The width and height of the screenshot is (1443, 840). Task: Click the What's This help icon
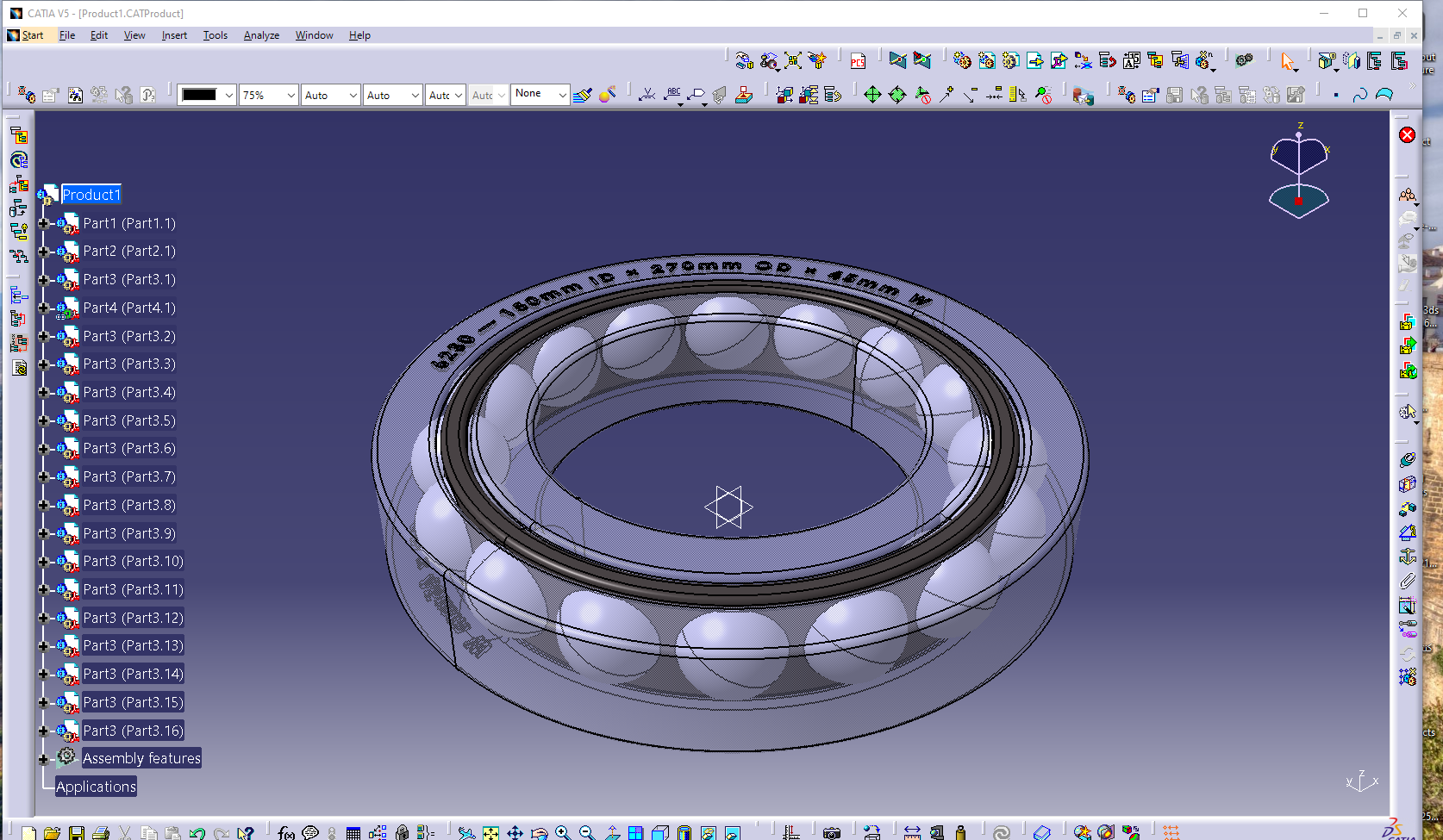point(246,833)
